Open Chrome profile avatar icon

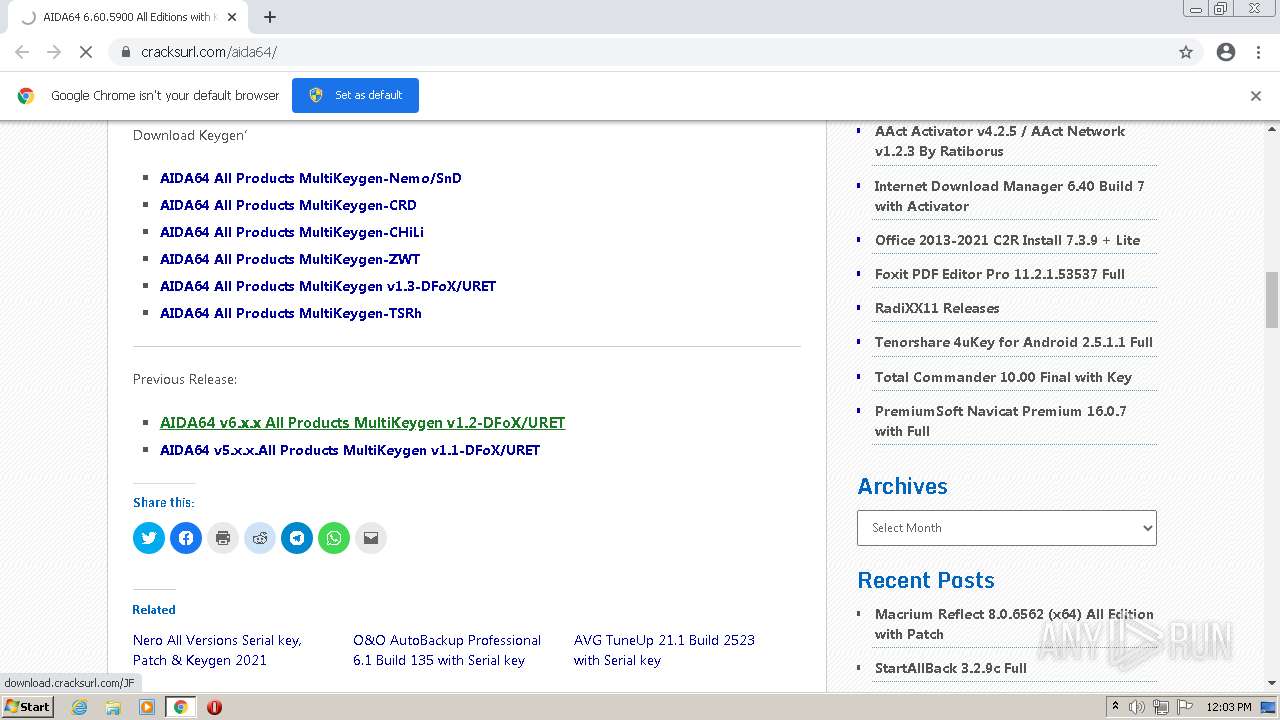point(1226,52)
